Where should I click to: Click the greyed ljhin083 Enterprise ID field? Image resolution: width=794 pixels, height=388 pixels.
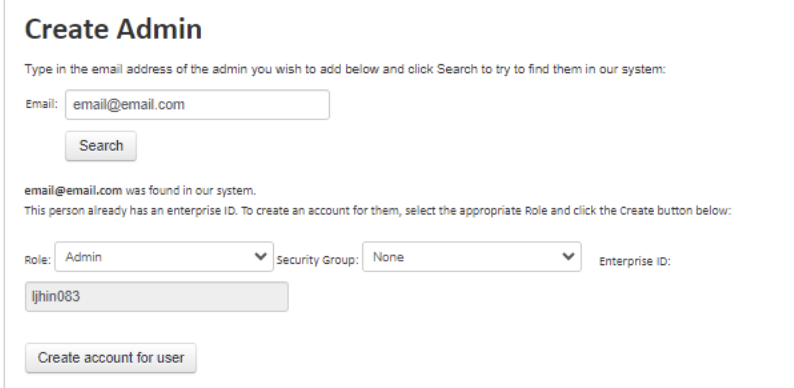coord(156,296)
